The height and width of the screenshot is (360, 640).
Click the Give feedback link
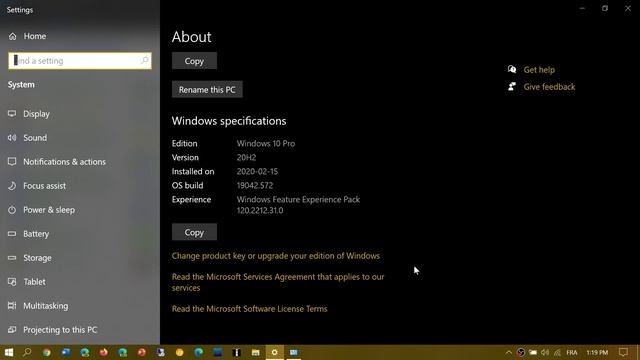pos(549,87)
